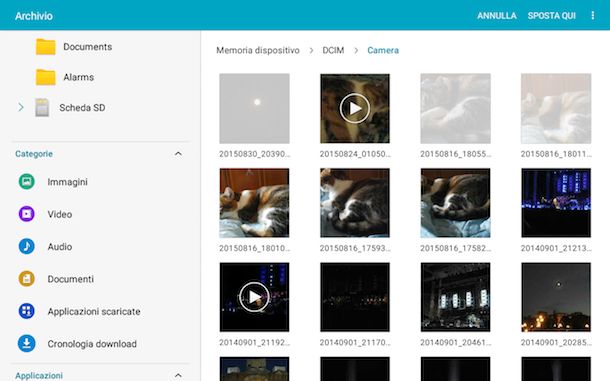Screen dimensions: 610x381
Task: Go to Memoria dispositivo breadcrumb
Action: 258,50
